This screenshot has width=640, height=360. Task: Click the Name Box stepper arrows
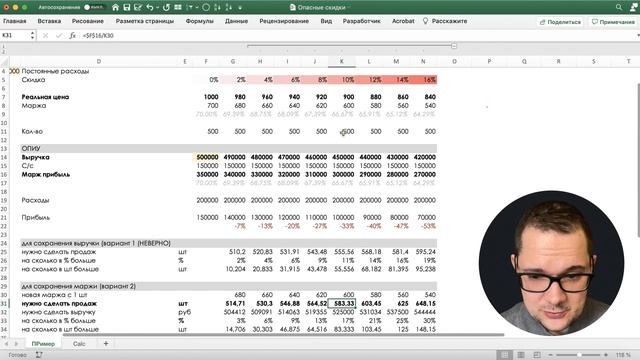32,36
